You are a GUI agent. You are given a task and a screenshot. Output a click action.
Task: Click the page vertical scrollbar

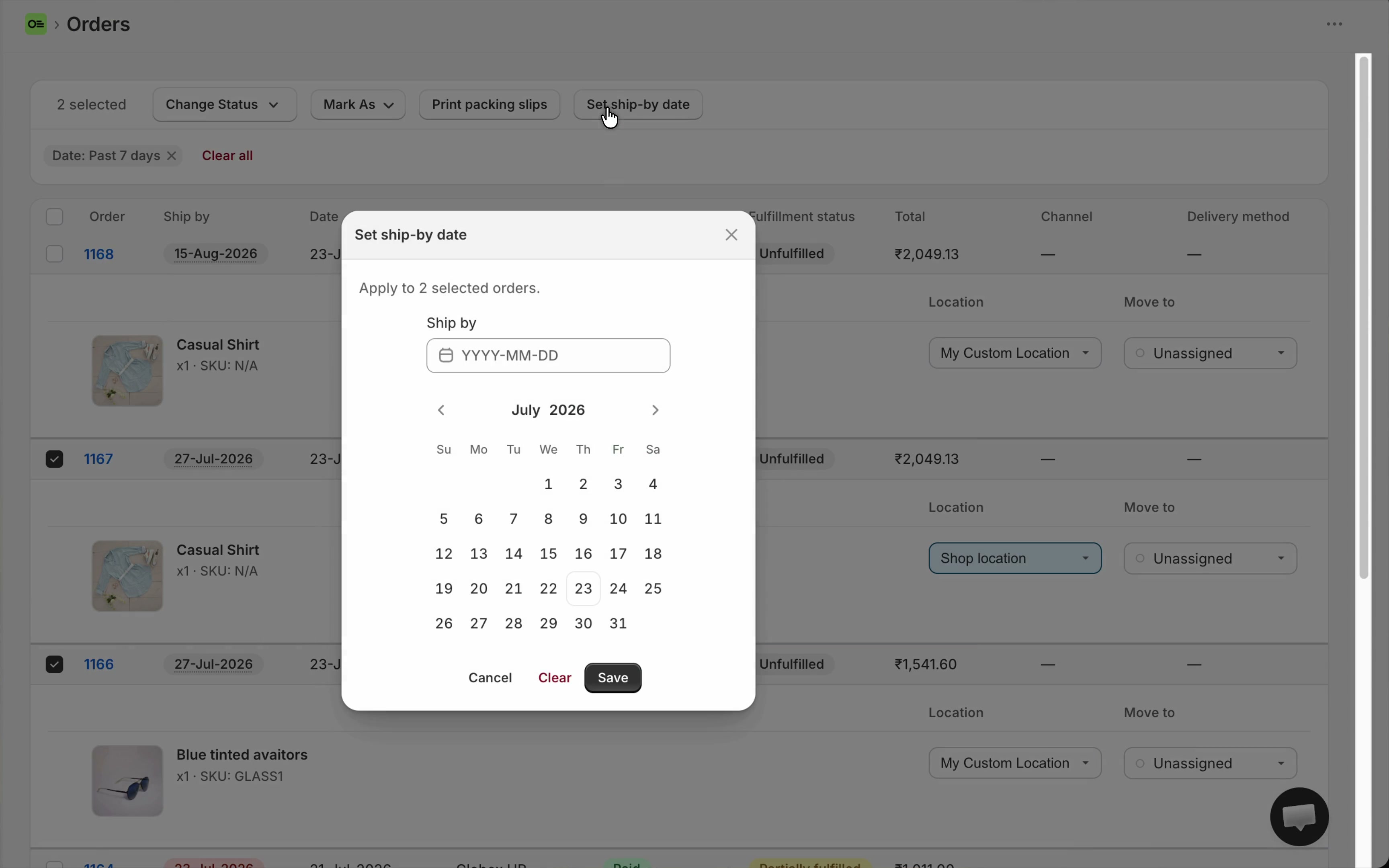tap(1364, 317)
